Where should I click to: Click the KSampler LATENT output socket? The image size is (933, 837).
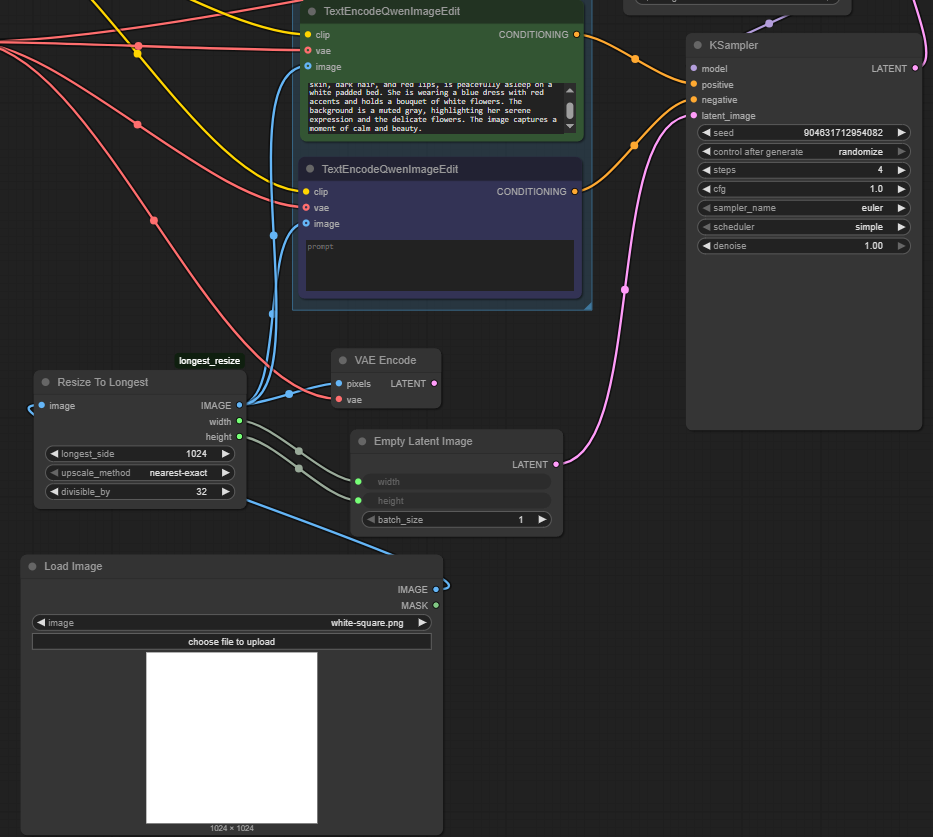click(915, 68)
